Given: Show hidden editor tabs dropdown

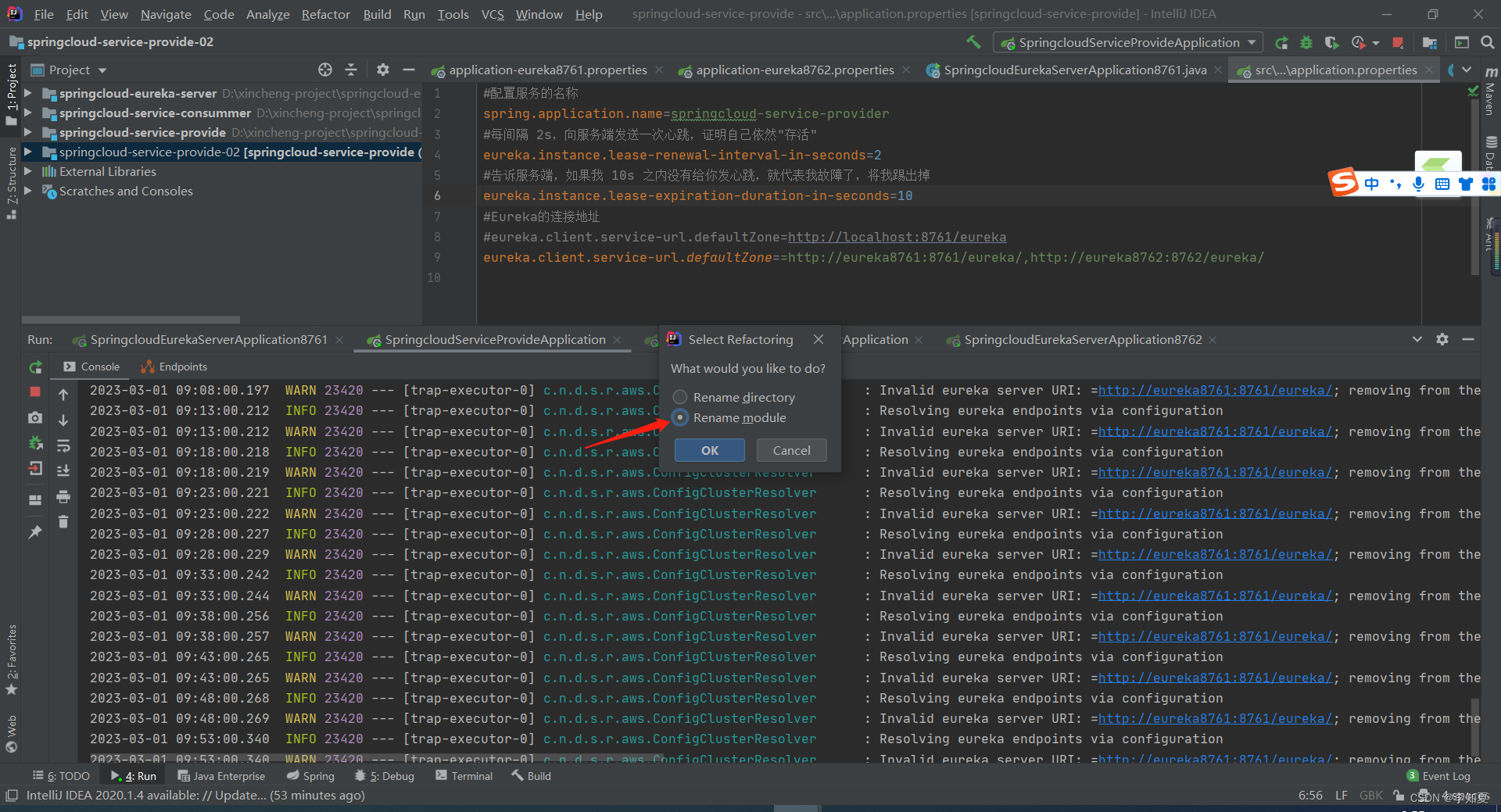Looking at the screenshot, I should 1467,70.
